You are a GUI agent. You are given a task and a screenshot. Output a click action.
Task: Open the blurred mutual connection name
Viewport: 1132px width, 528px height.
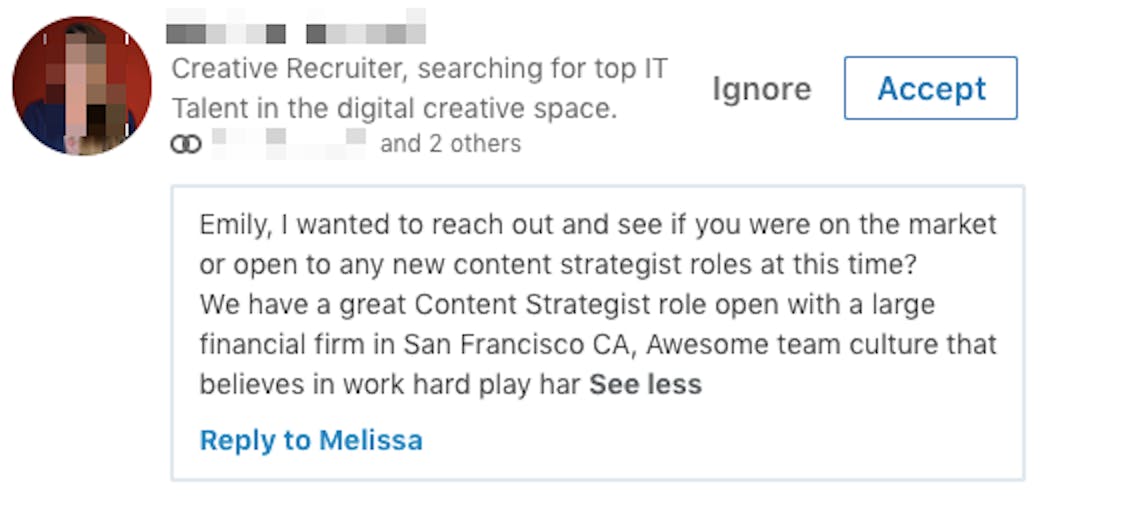coord(289,144)
